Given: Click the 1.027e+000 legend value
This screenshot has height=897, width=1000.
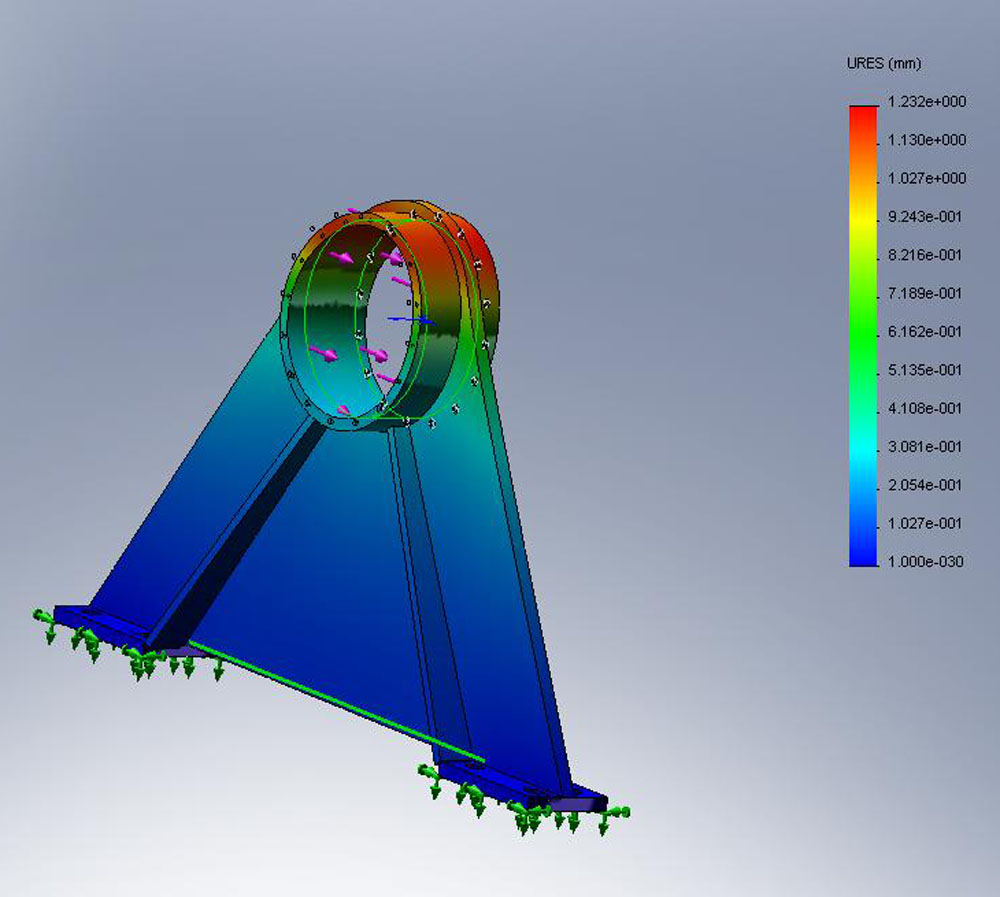Looking at the screenshot, I should [x=927, y=179].
